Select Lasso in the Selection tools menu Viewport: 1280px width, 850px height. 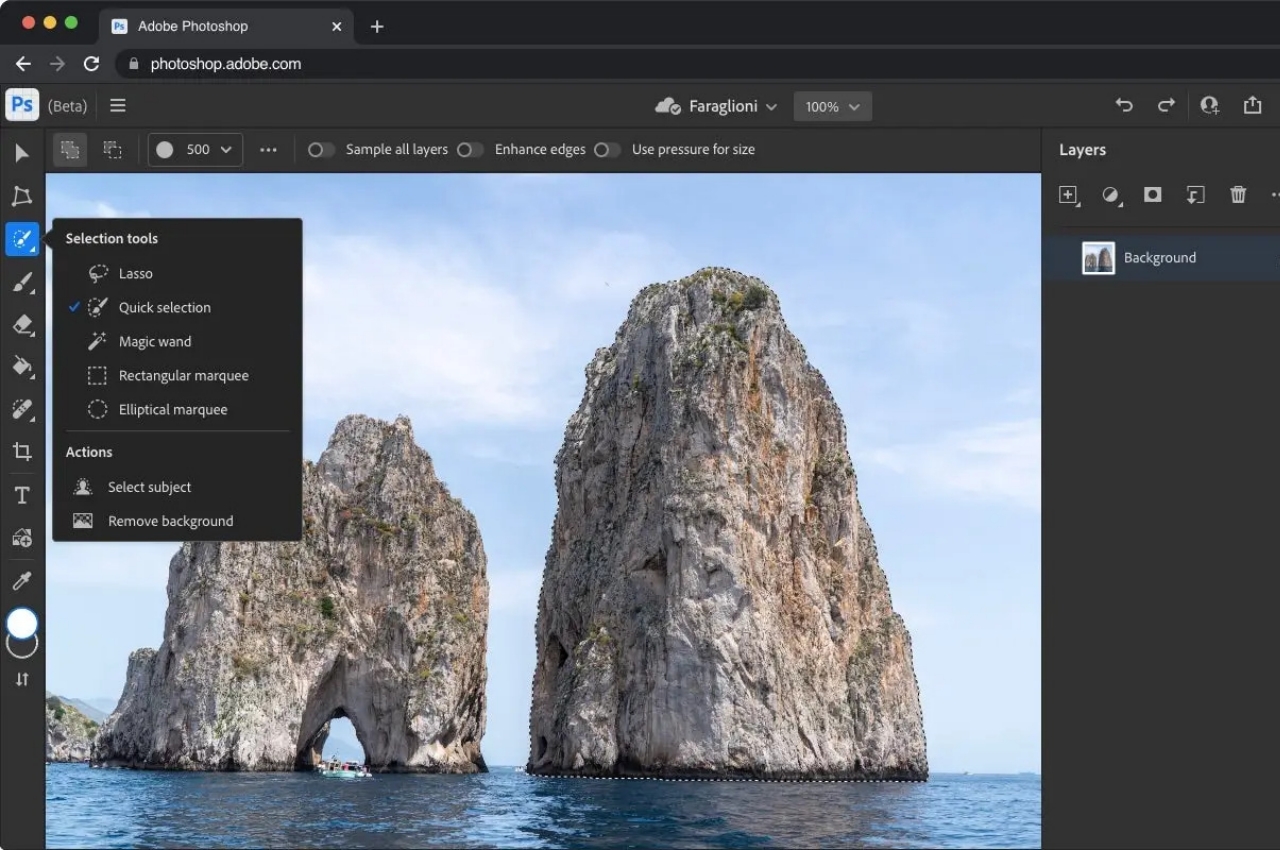click(x=135, y=273)
